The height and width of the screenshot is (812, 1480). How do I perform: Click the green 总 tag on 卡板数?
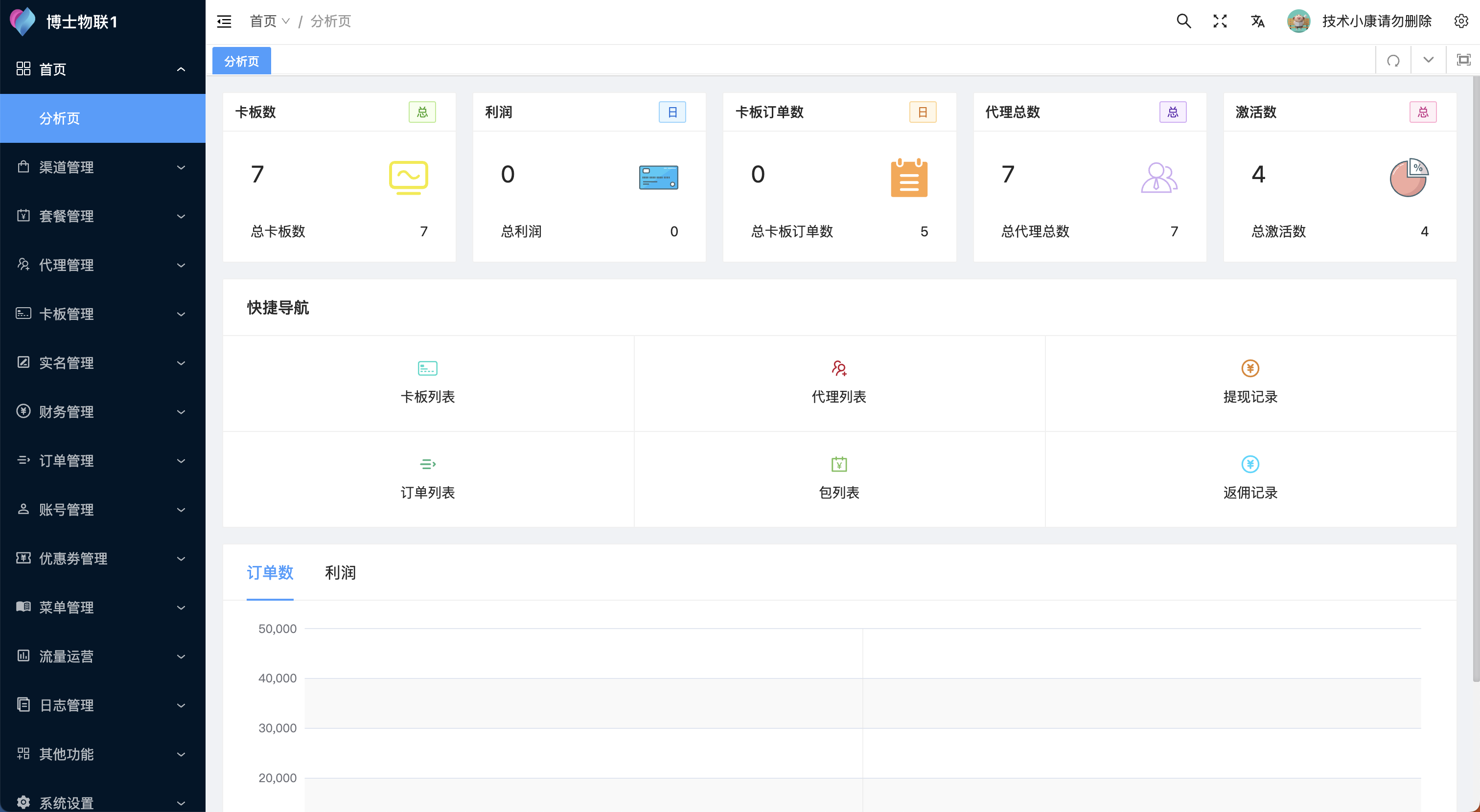(x=422, y=112)
